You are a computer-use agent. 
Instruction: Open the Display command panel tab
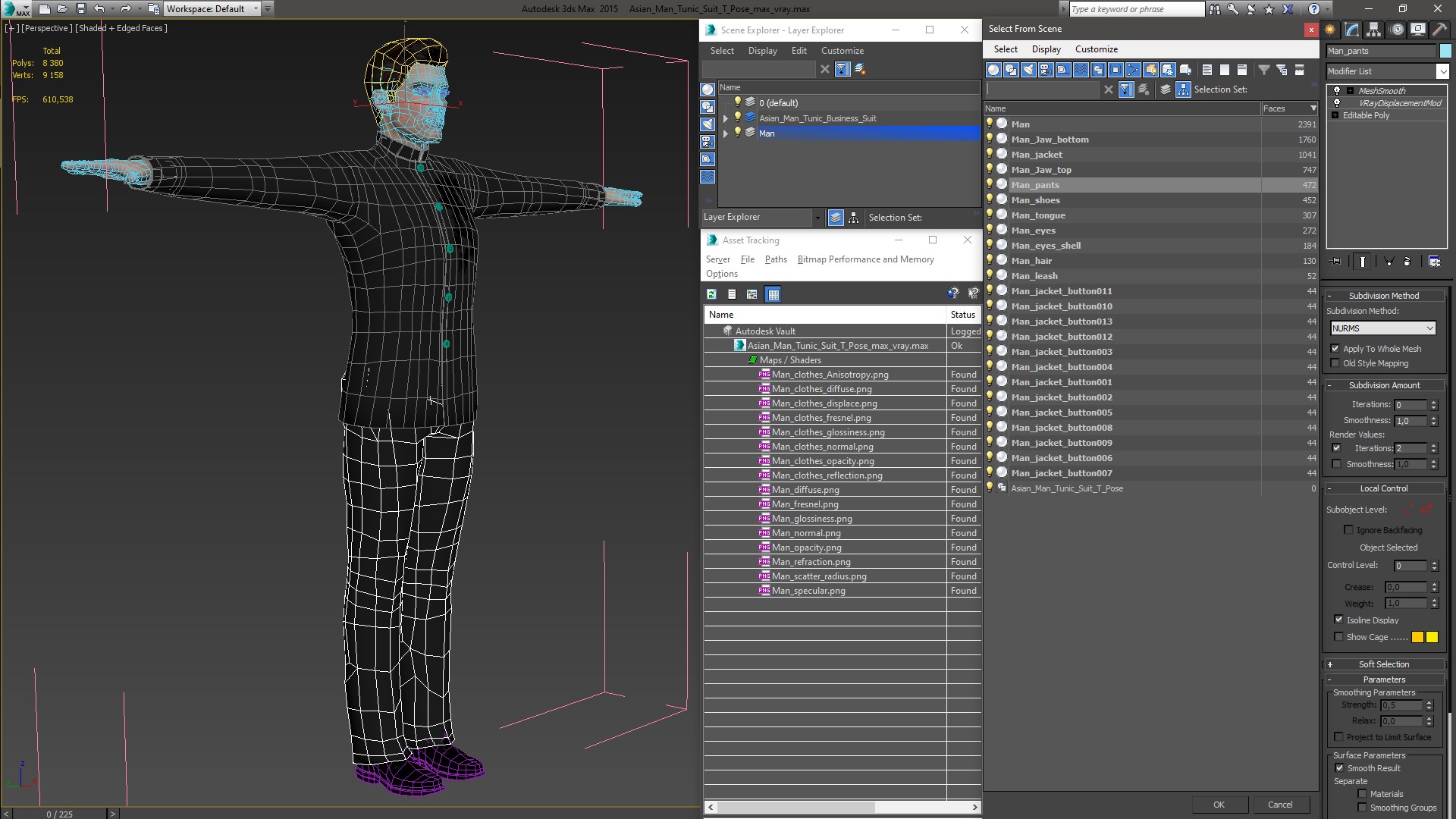(x=1418, y=30)
